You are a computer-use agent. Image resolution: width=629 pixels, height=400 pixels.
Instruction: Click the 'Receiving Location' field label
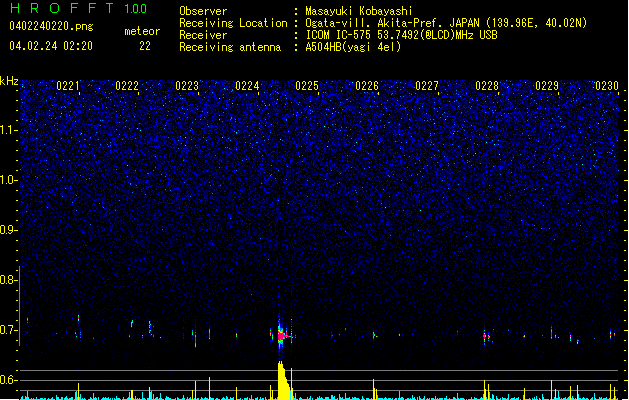click(x=233, y=23)
